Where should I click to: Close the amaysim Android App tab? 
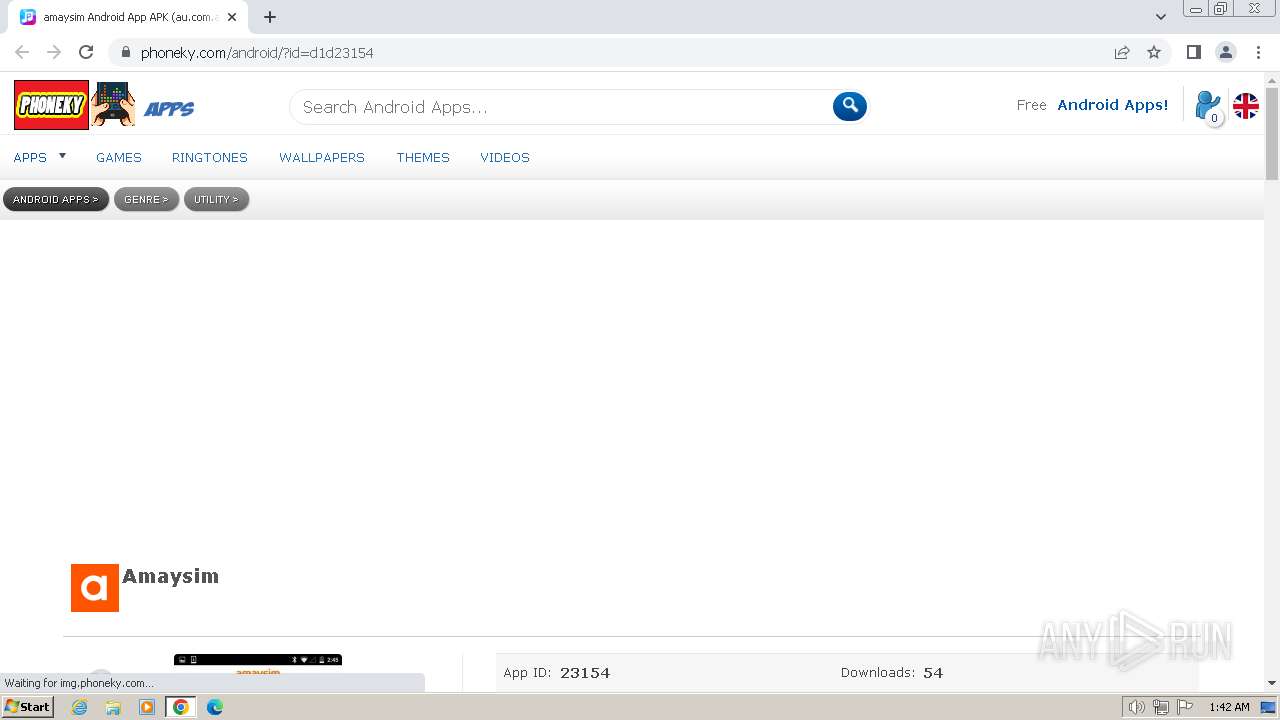(x=231, y=17)
